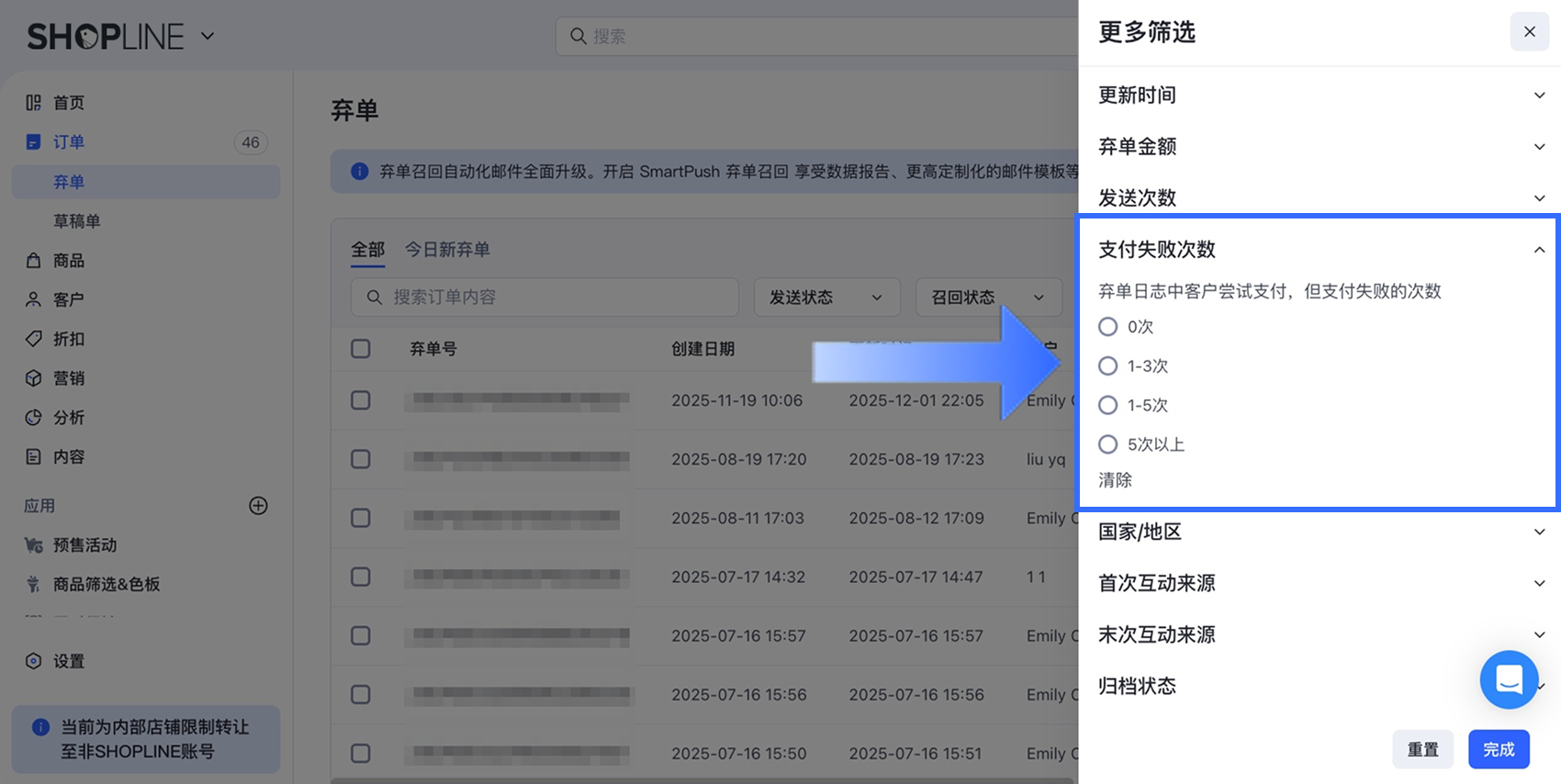The image size is (1561, 784).
Task: Click the 内容 content document icon
Action: click(33, 457)
